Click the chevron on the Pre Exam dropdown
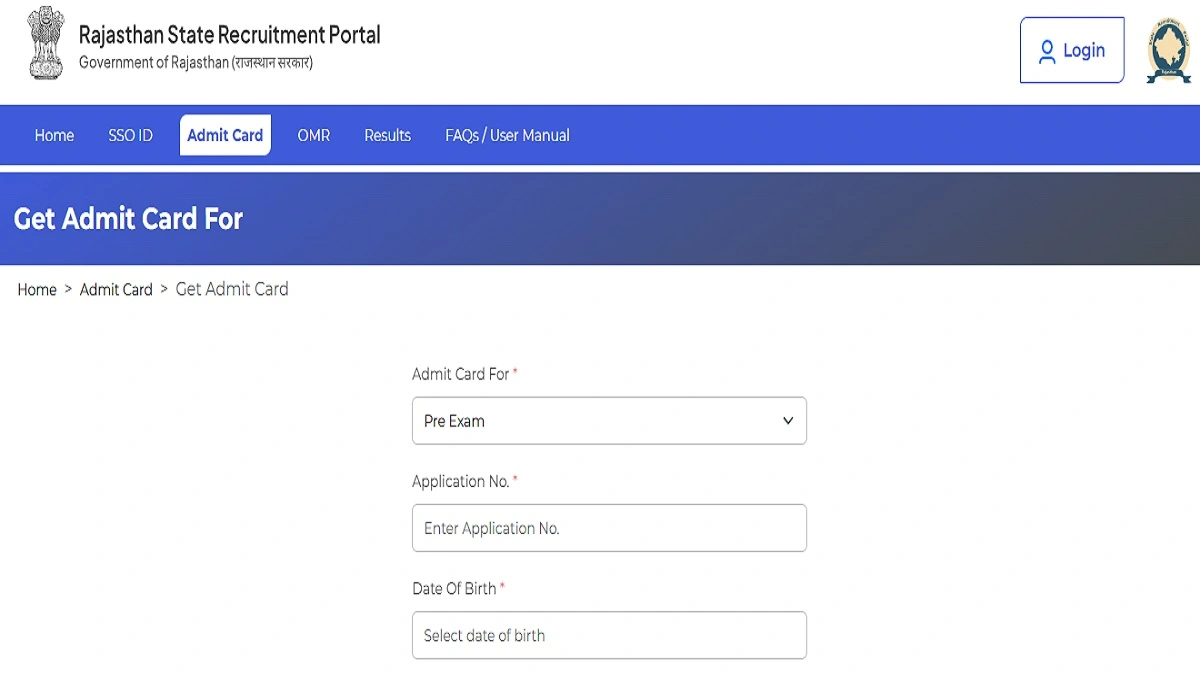Screen dimensions: 1200x675 click(787, 420)
